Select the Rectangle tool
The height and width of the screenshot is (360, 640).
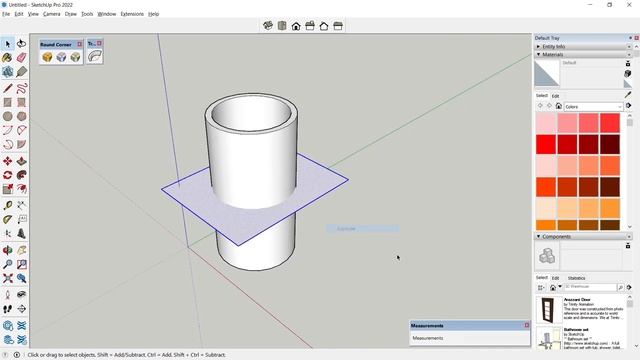coord(8,102)
